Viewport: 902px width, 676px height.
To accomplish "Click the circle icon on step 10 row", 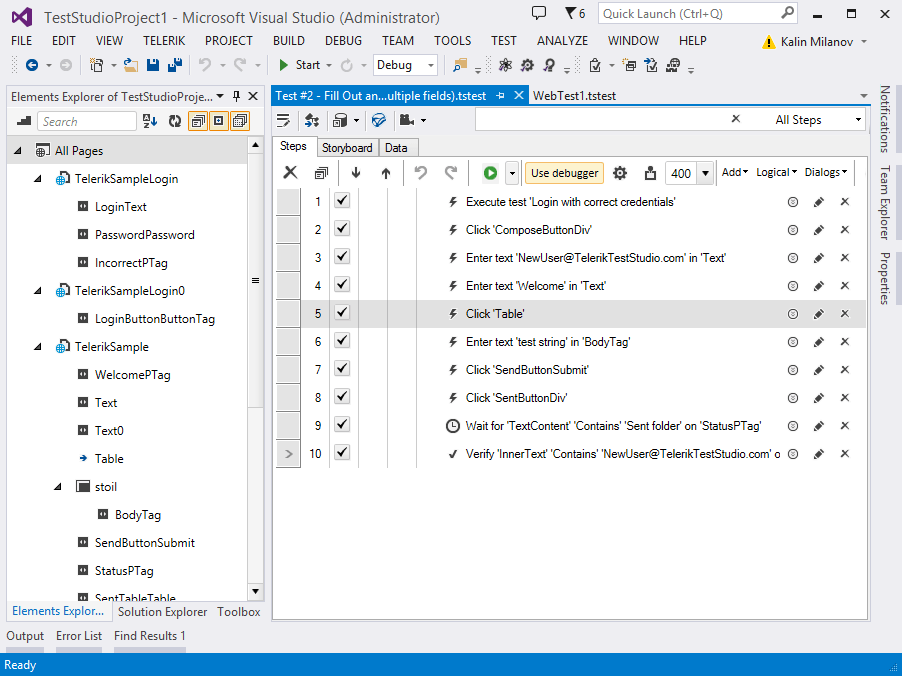I will [x=793, y=454].
